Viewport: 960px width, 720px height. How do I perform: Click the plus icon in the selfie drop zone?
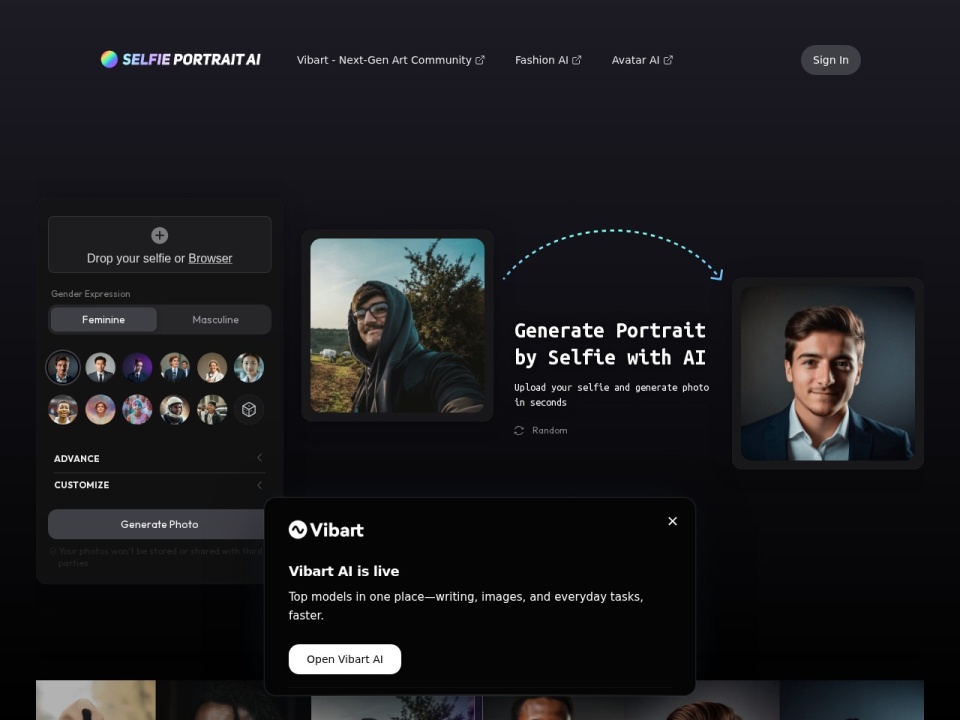coord(160,235)
